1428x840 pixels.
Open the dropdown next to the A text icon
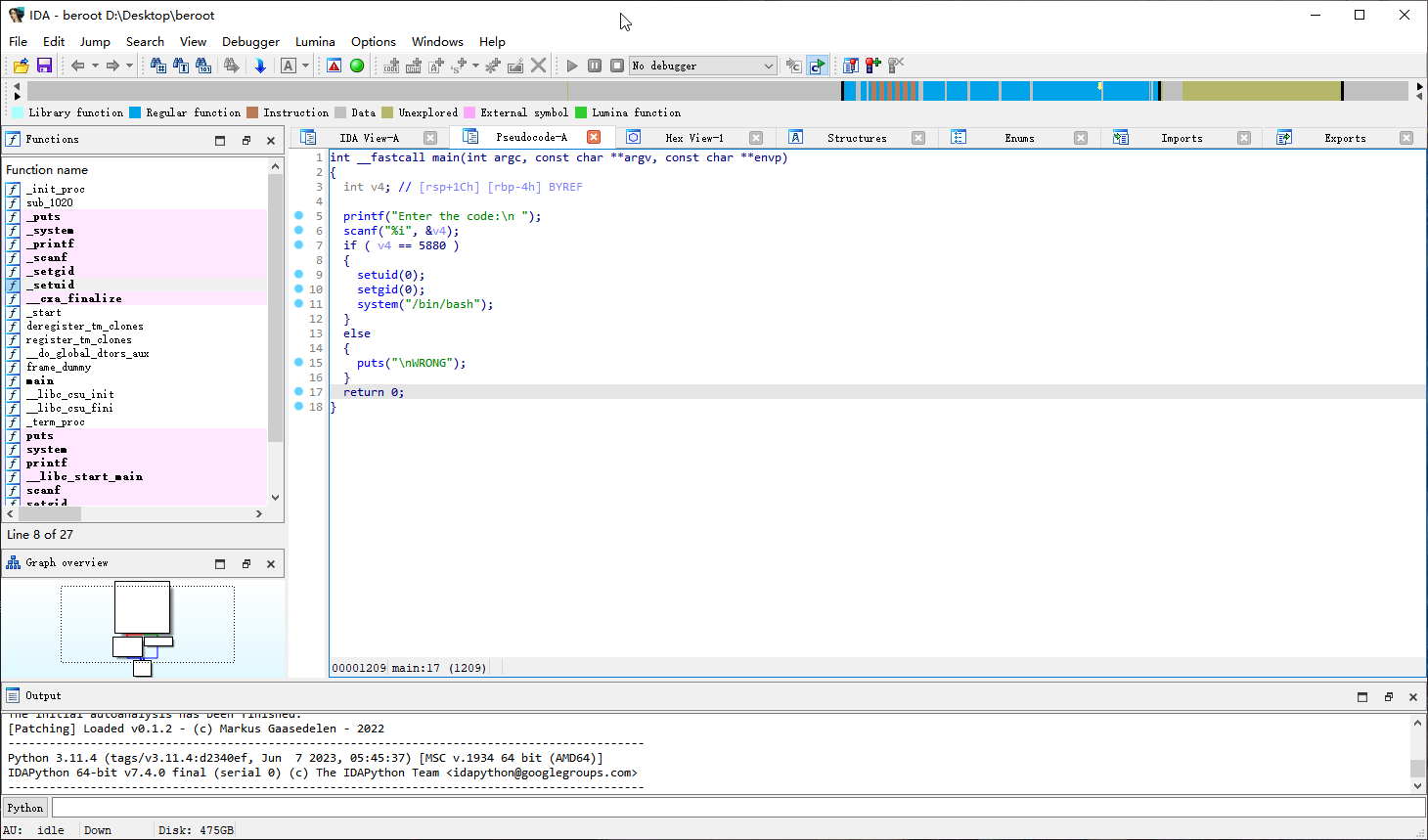(x=306, y=66)
